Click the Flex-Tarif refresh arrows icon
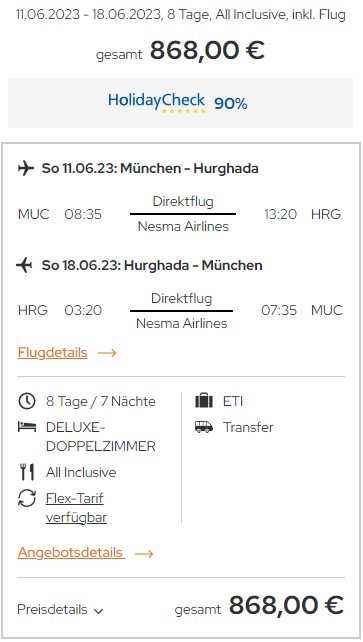Image resolution: width=363 pixels, height=642 pixels. pos(27,498)
